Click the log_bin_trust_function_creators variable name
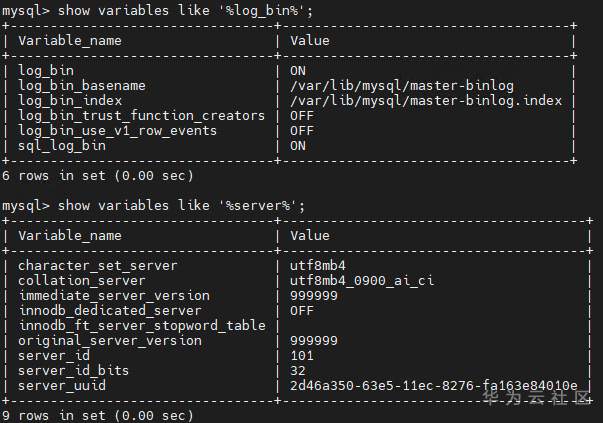The image size is (603, 423). pos(141,116)
